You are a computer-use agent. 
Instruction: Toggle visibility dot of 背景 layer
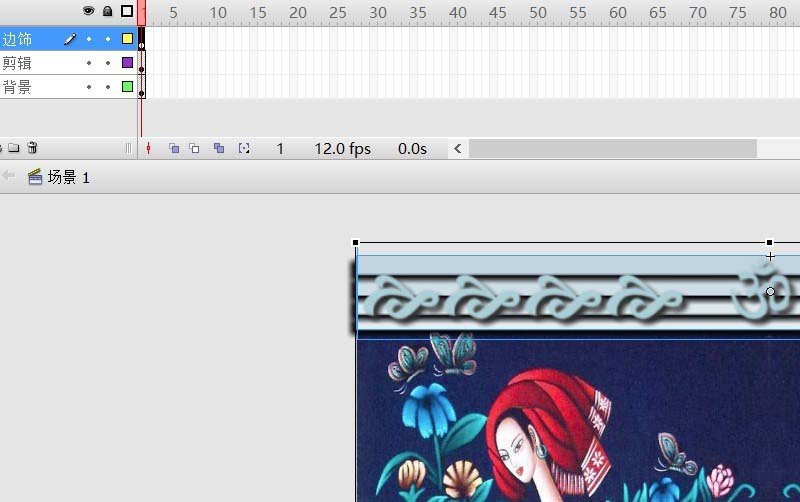point(89,87)
